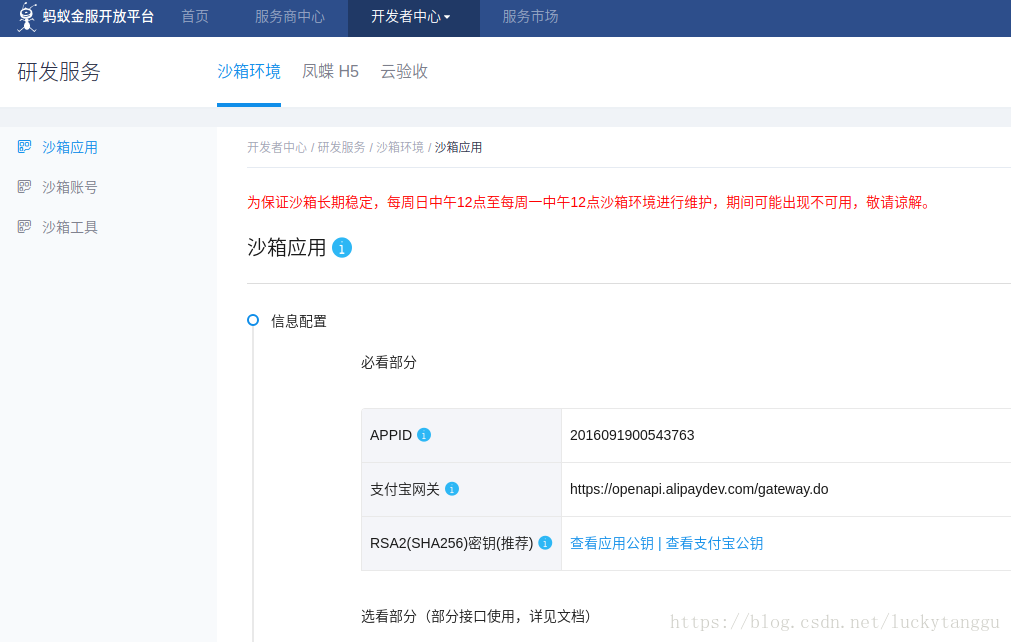Screen dimensions: 1011x642
Task: Click the APPID value 2016091900543763
Action: tap(632, 435)
